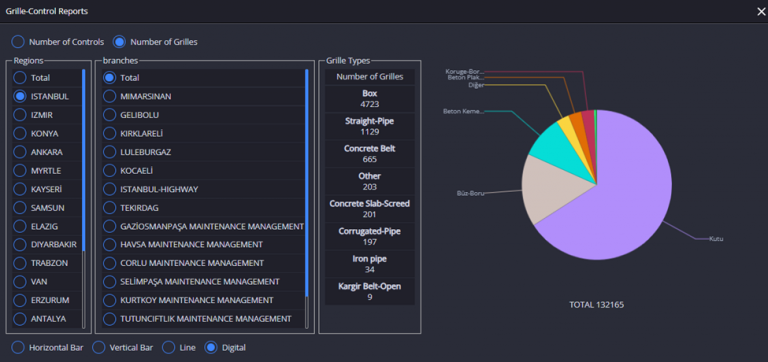This screenshot has height=362, width=768.
Task: Click the Box 4723 grille entry
Action: coord(370,98)
